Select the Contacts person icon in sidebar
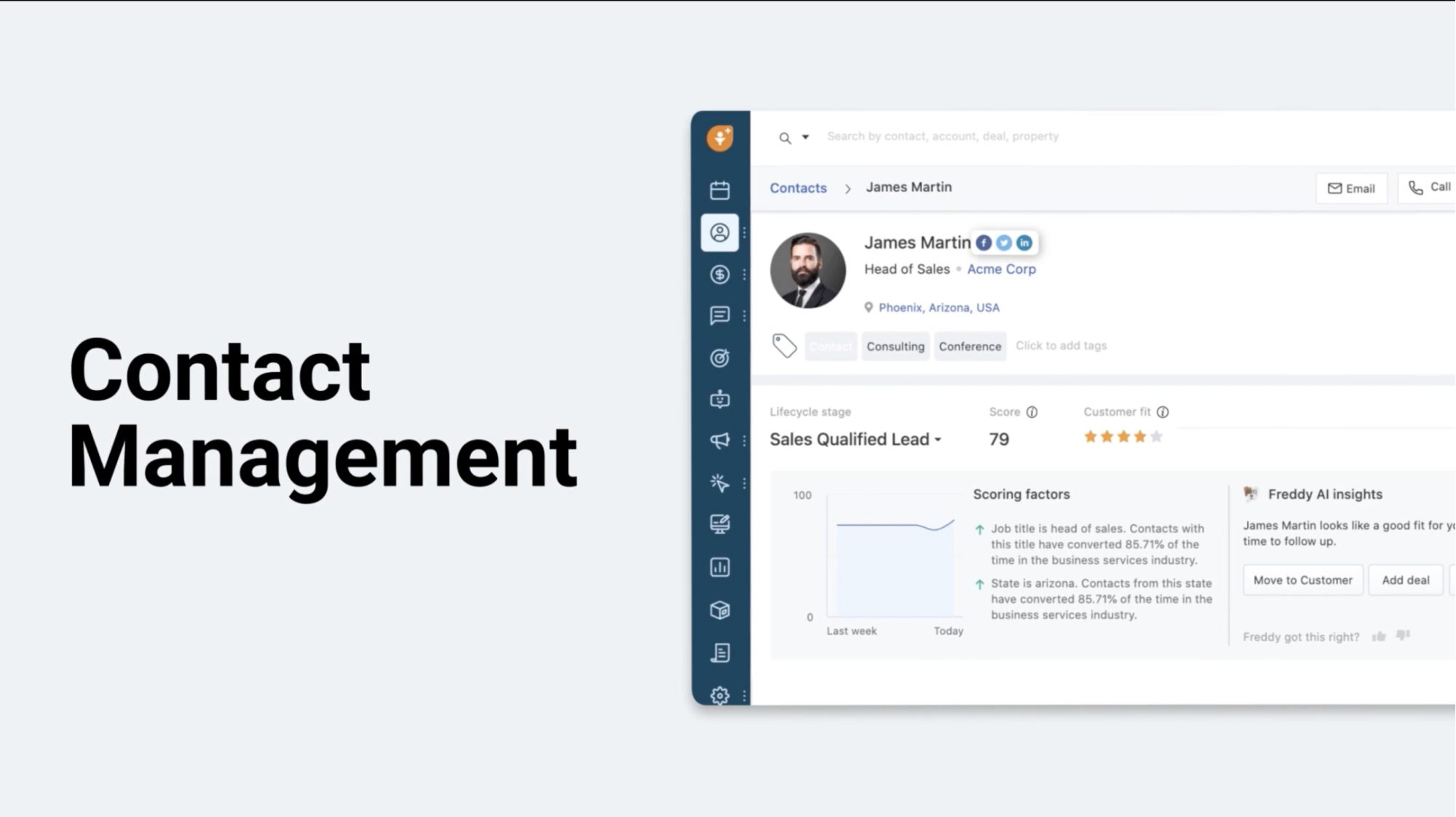This screenshot has height=817, width=1456. click(719, 232)
